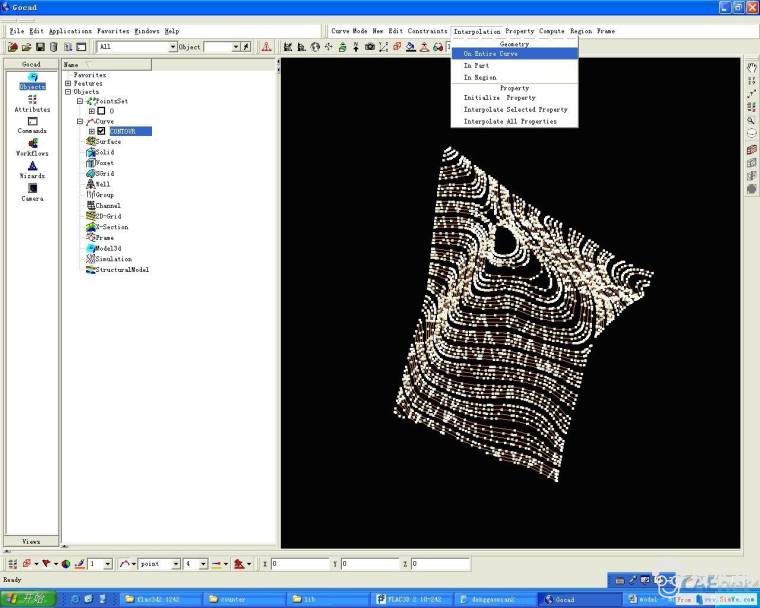Open the Applications menu

(x=70, y=31)
